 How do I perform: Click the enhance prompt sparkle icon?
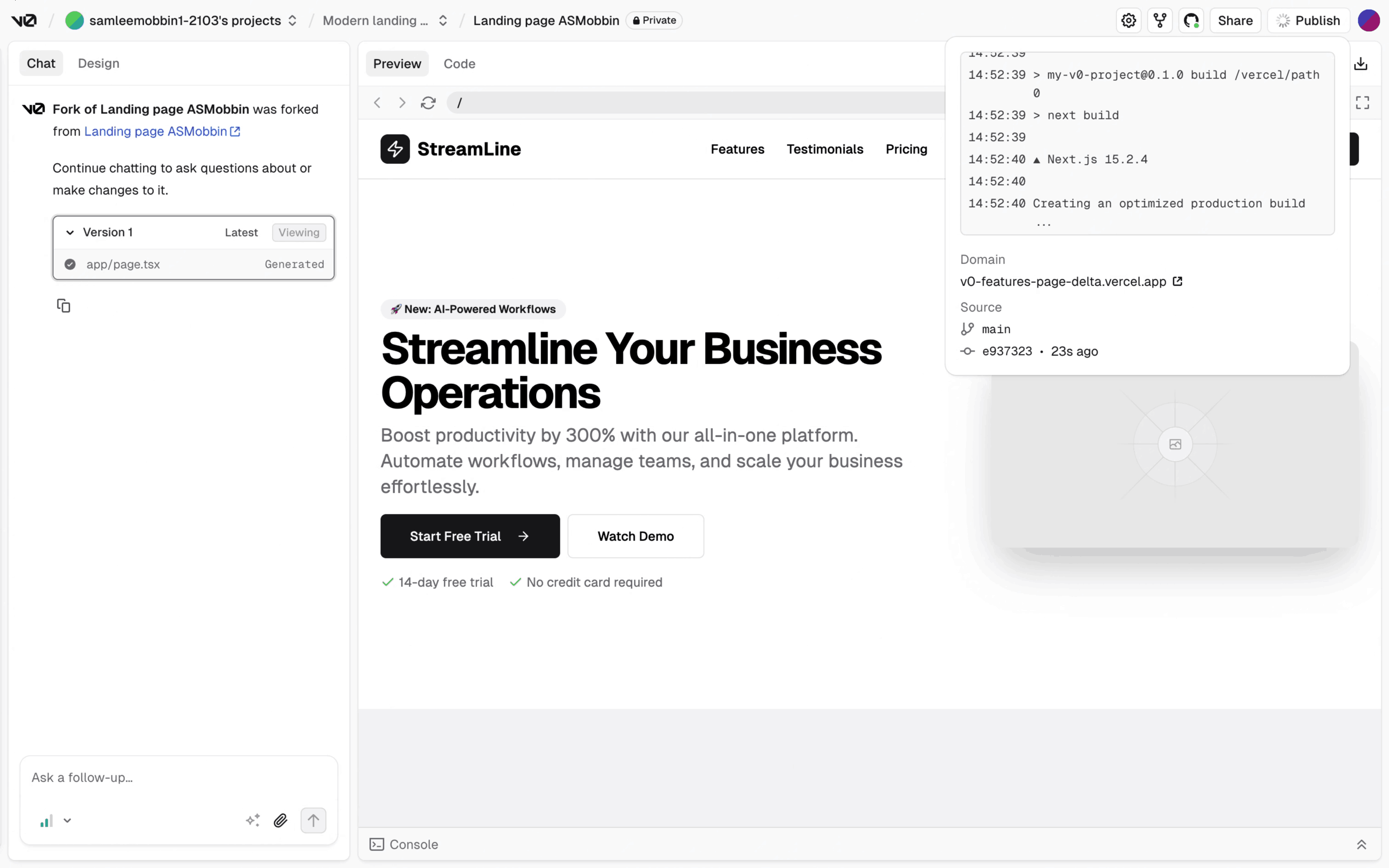[253, 820]
